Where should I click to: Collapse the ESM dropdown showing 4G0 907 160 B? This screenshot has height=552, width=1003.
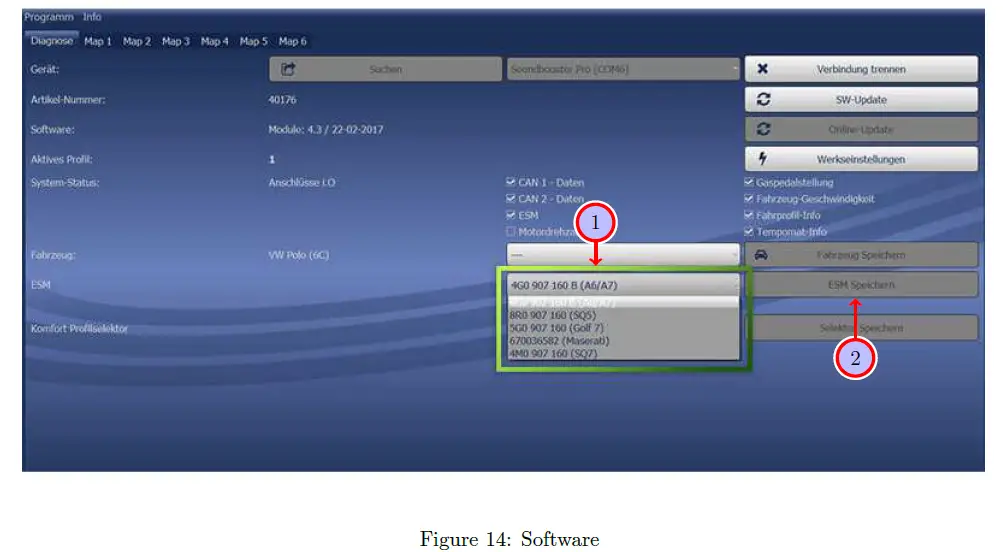(623, 285)
